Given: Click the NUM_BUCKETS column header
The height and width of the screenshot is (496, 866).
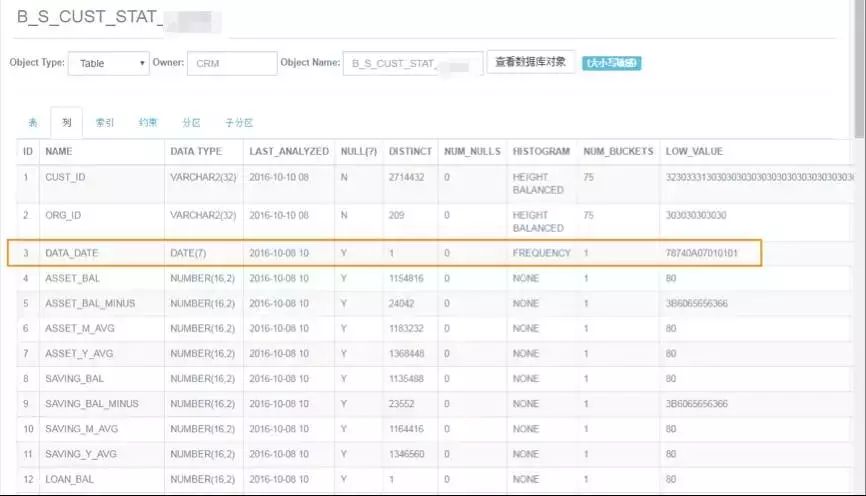Looking at the screenshot, I should coord(618,151).
